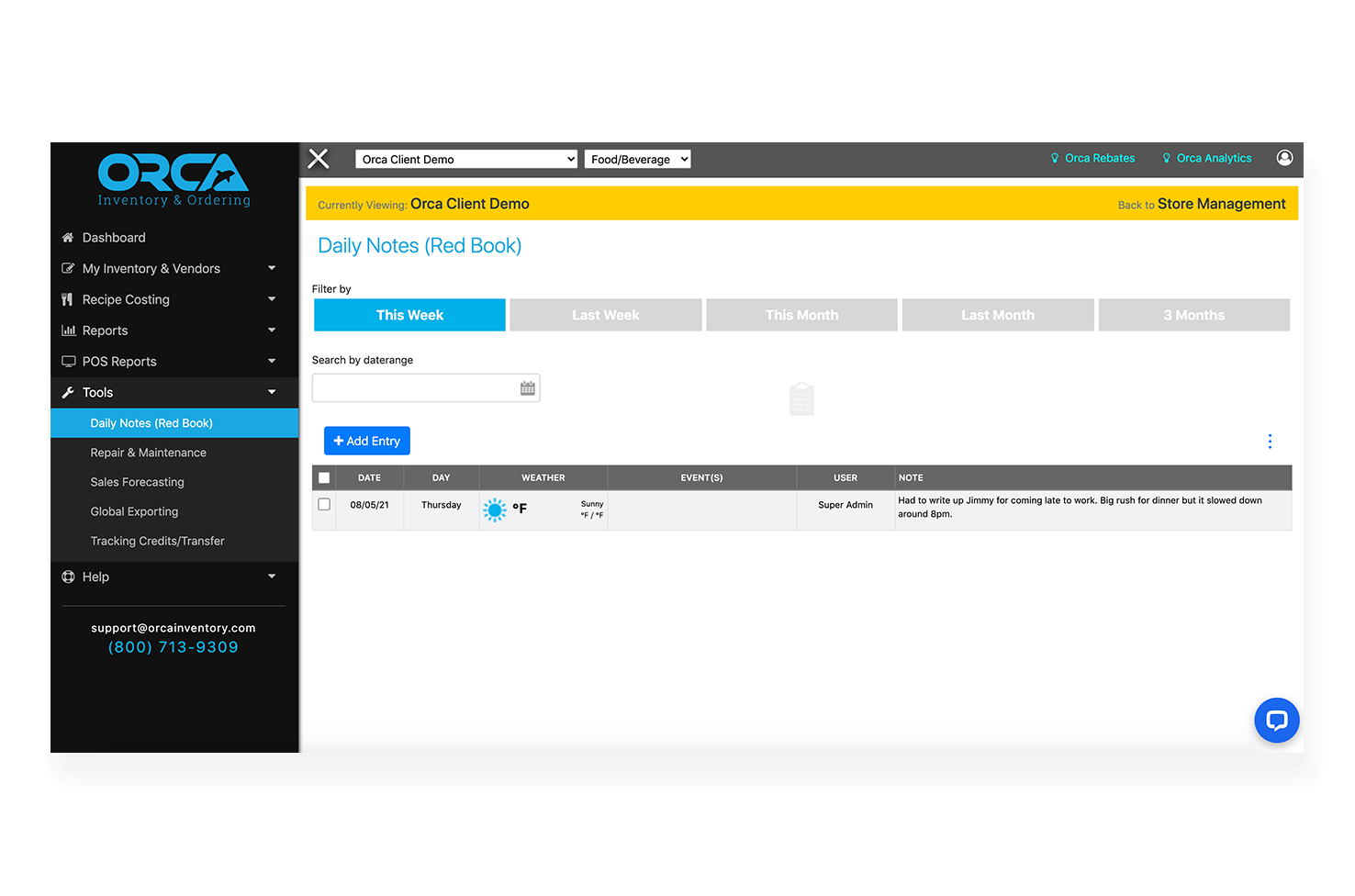Open the Food/Beverage category dropdown
Viewport: 1355px width, 896px height.
pos(637,159)
